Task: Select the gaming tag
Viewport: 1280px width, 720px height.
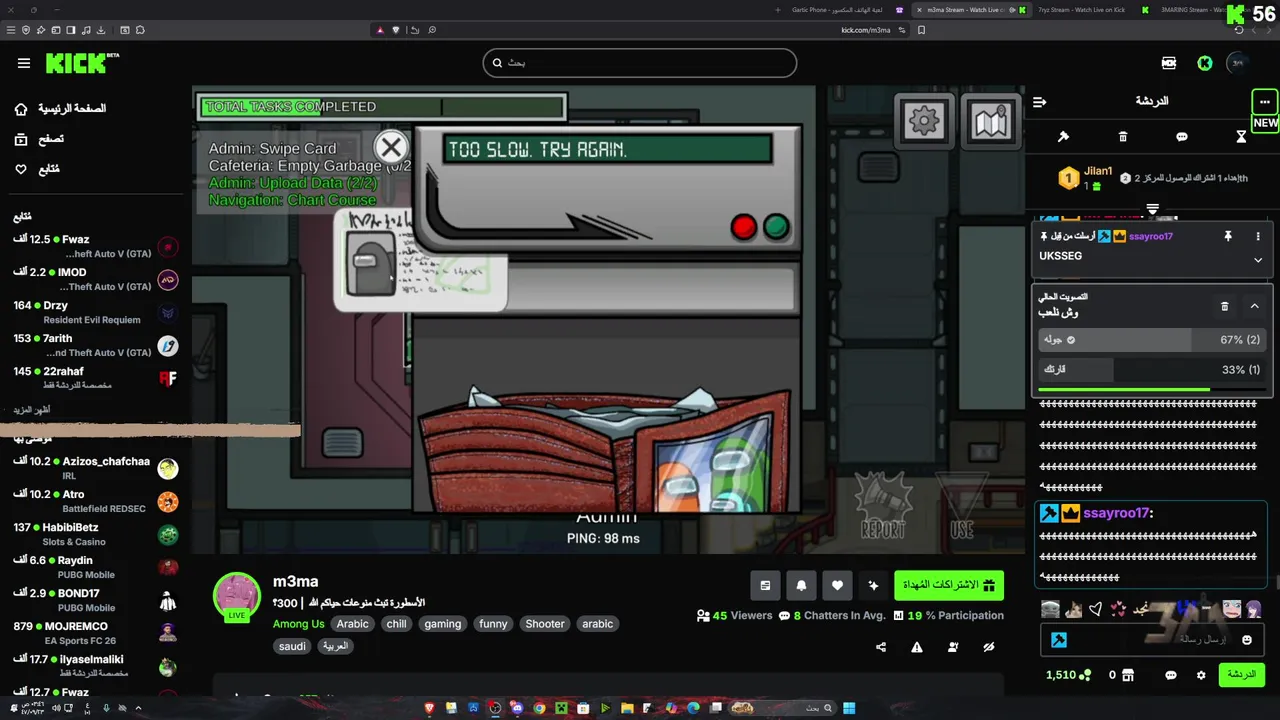Action: click(x=443, y=624)
